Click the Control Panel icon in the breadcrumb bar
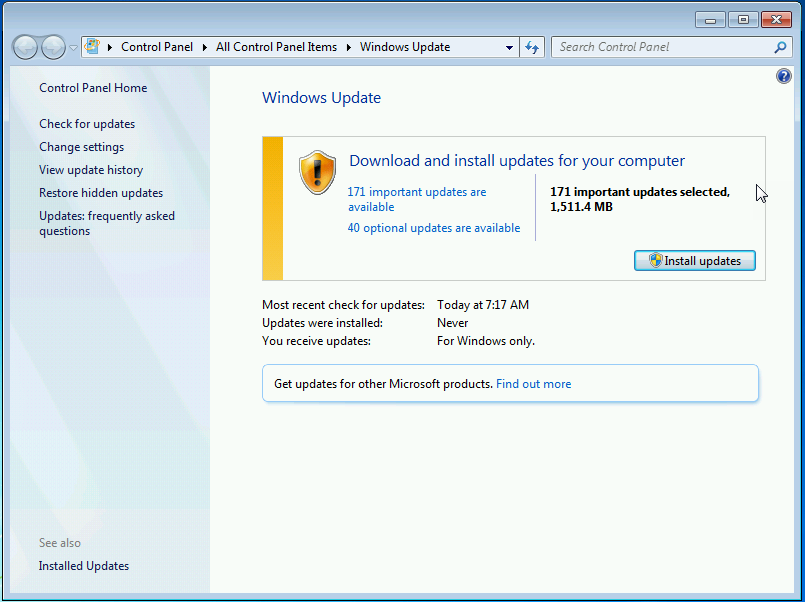This screenshot has height=602, width=805. coord(93,46)
